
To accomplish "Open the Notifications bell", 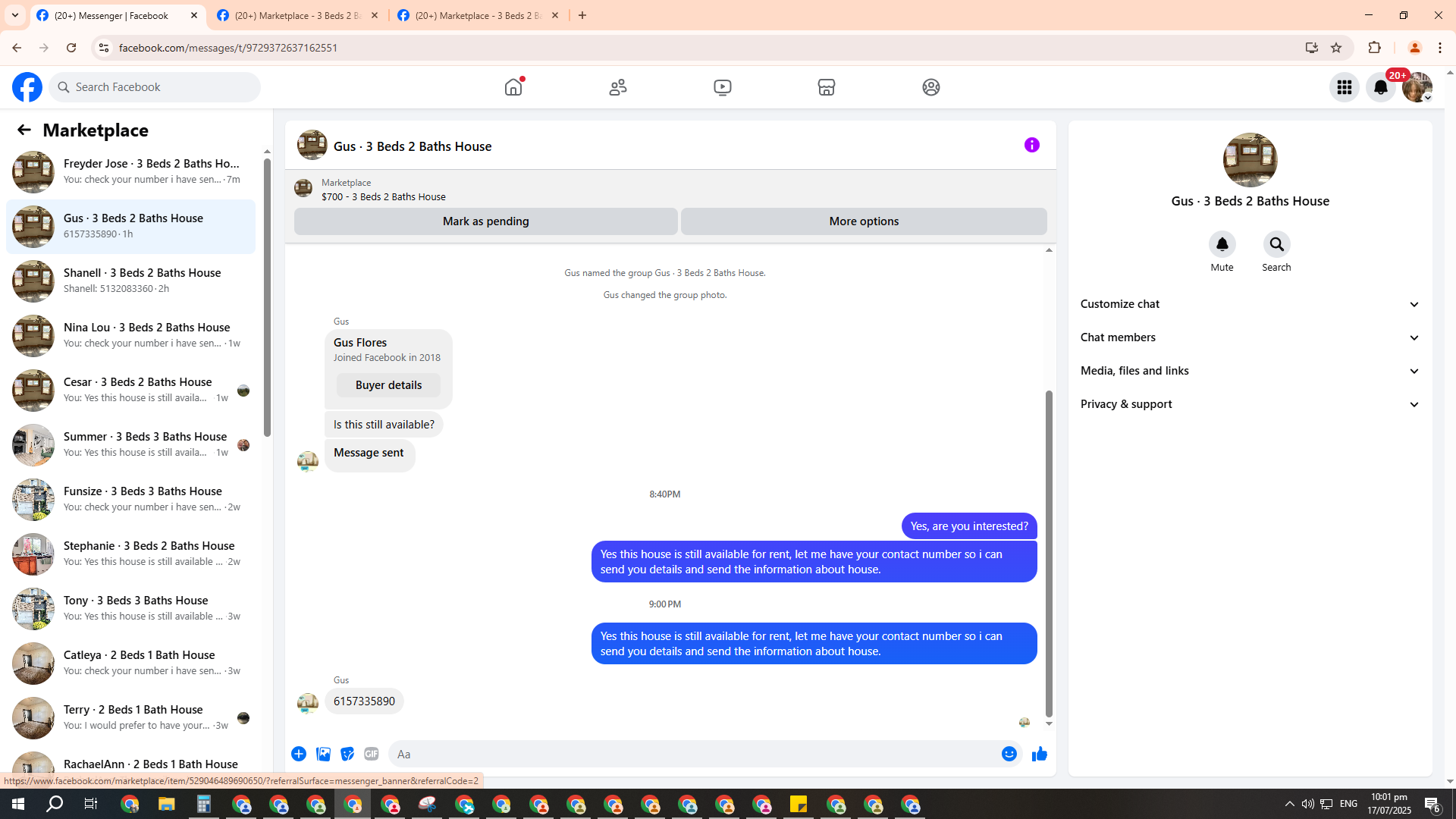I will pos(1381,87).
